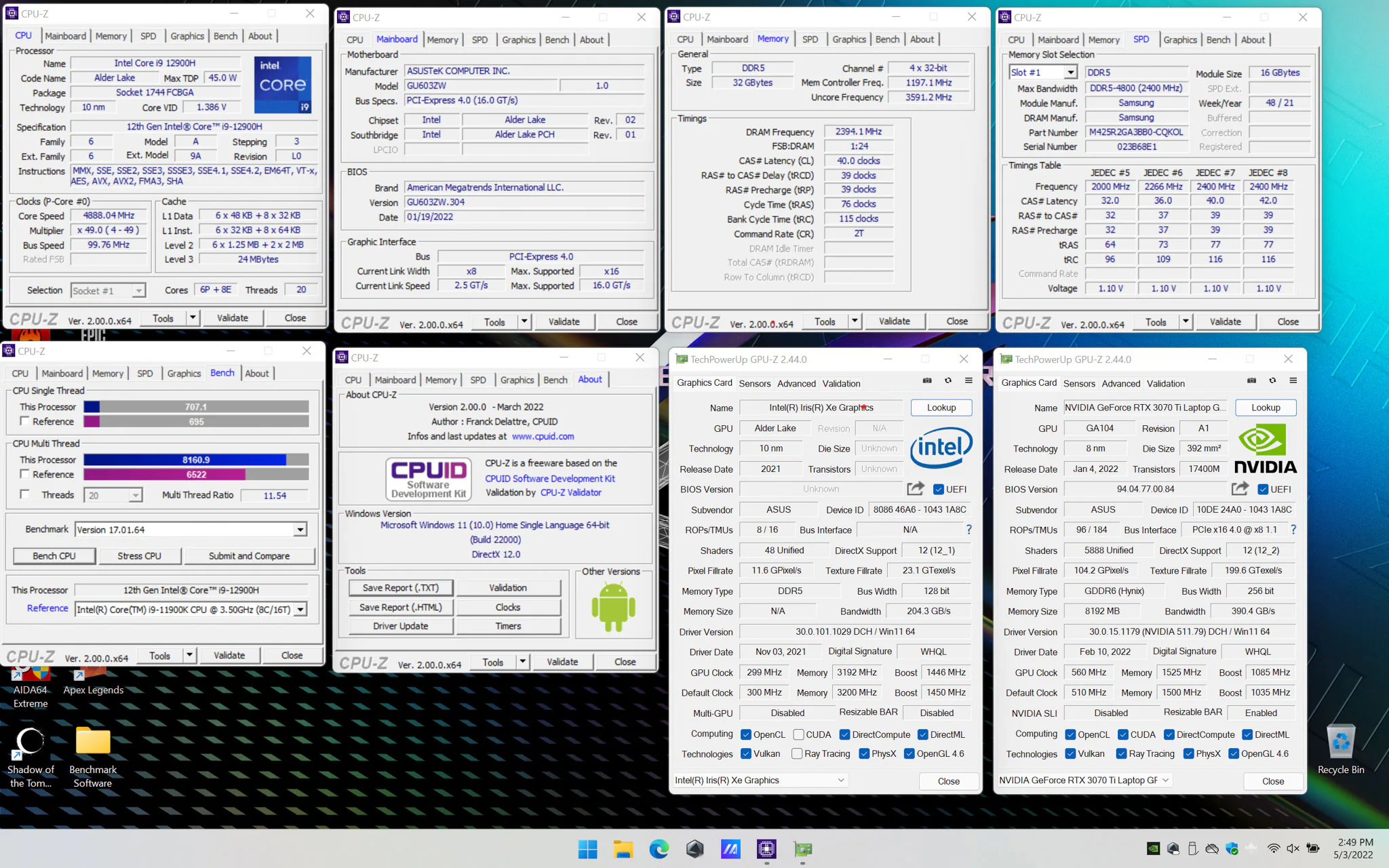Click the BIOS share icon in Intel GPU-Z
The width and height of the screenshot is (1389, 868).
coord(916,488)
